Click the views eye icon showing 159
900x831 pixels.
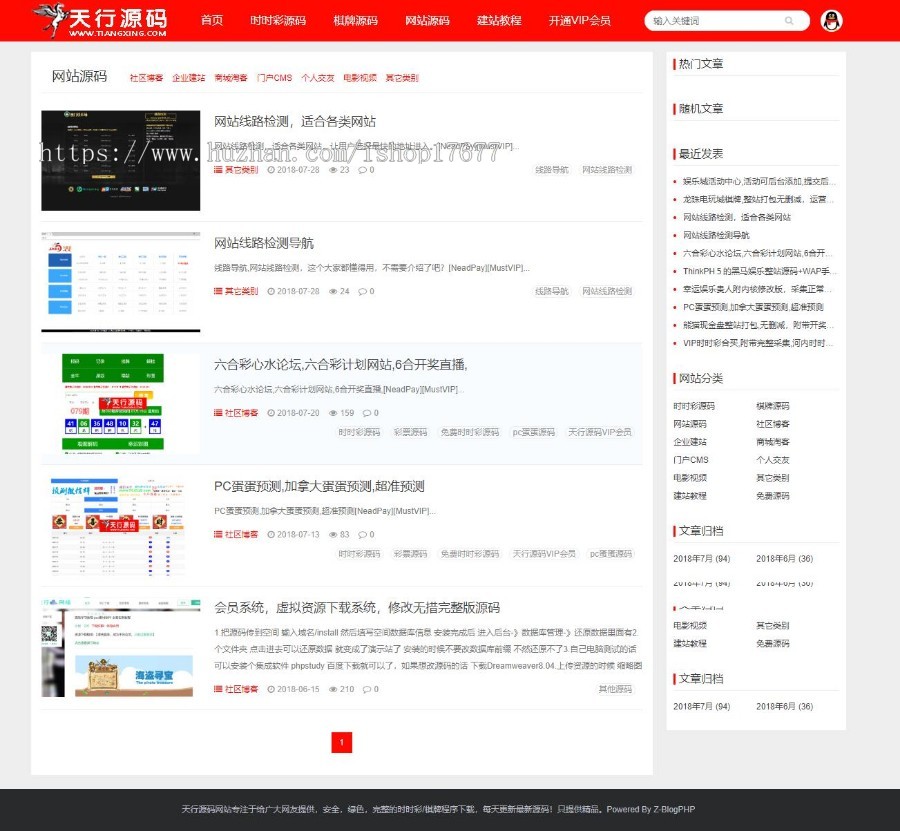coord(333,413)
